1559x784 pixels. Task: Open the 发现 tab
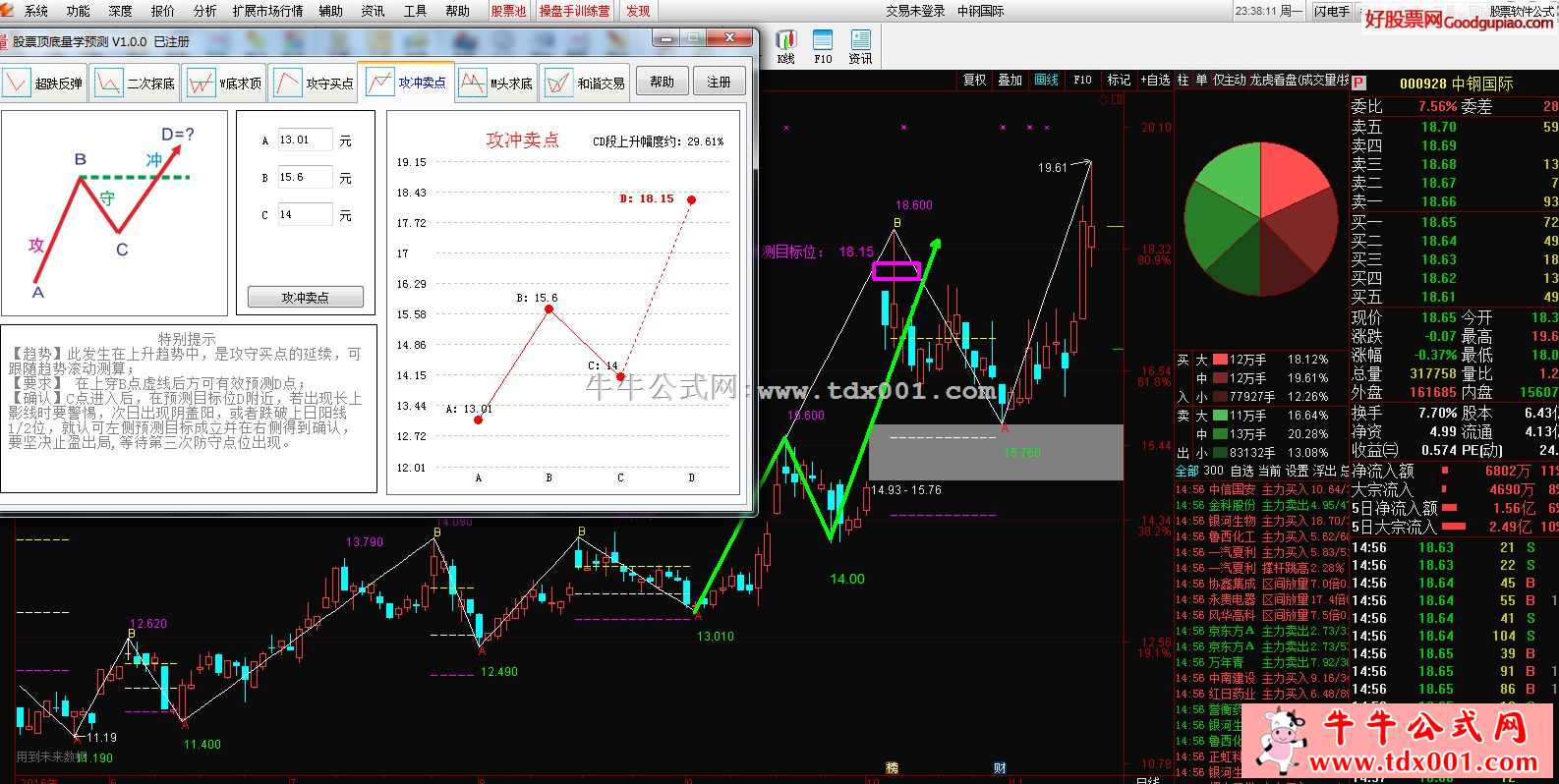638,11
